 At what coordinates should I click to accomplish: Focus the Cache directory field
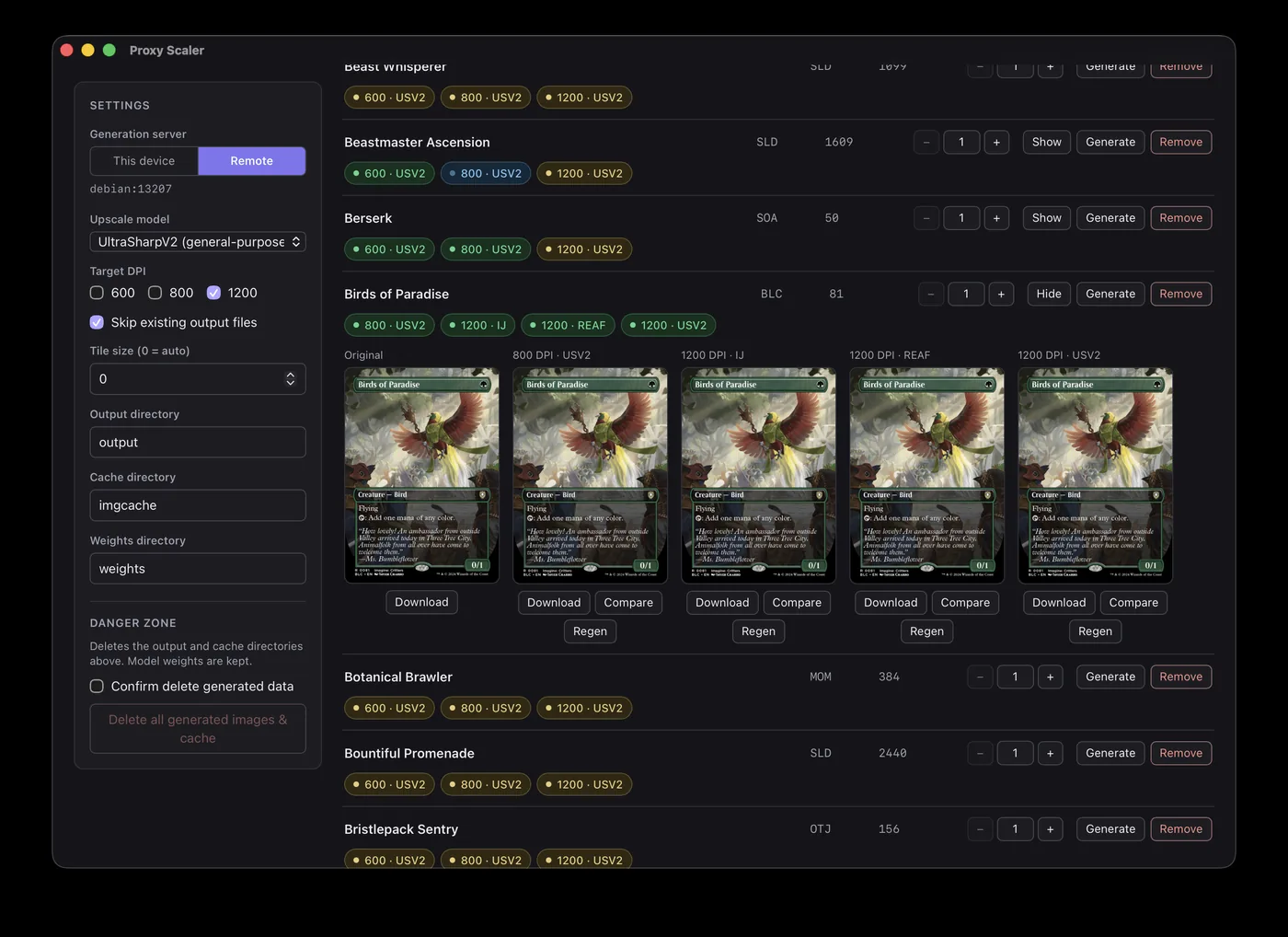tap(198, 505)
